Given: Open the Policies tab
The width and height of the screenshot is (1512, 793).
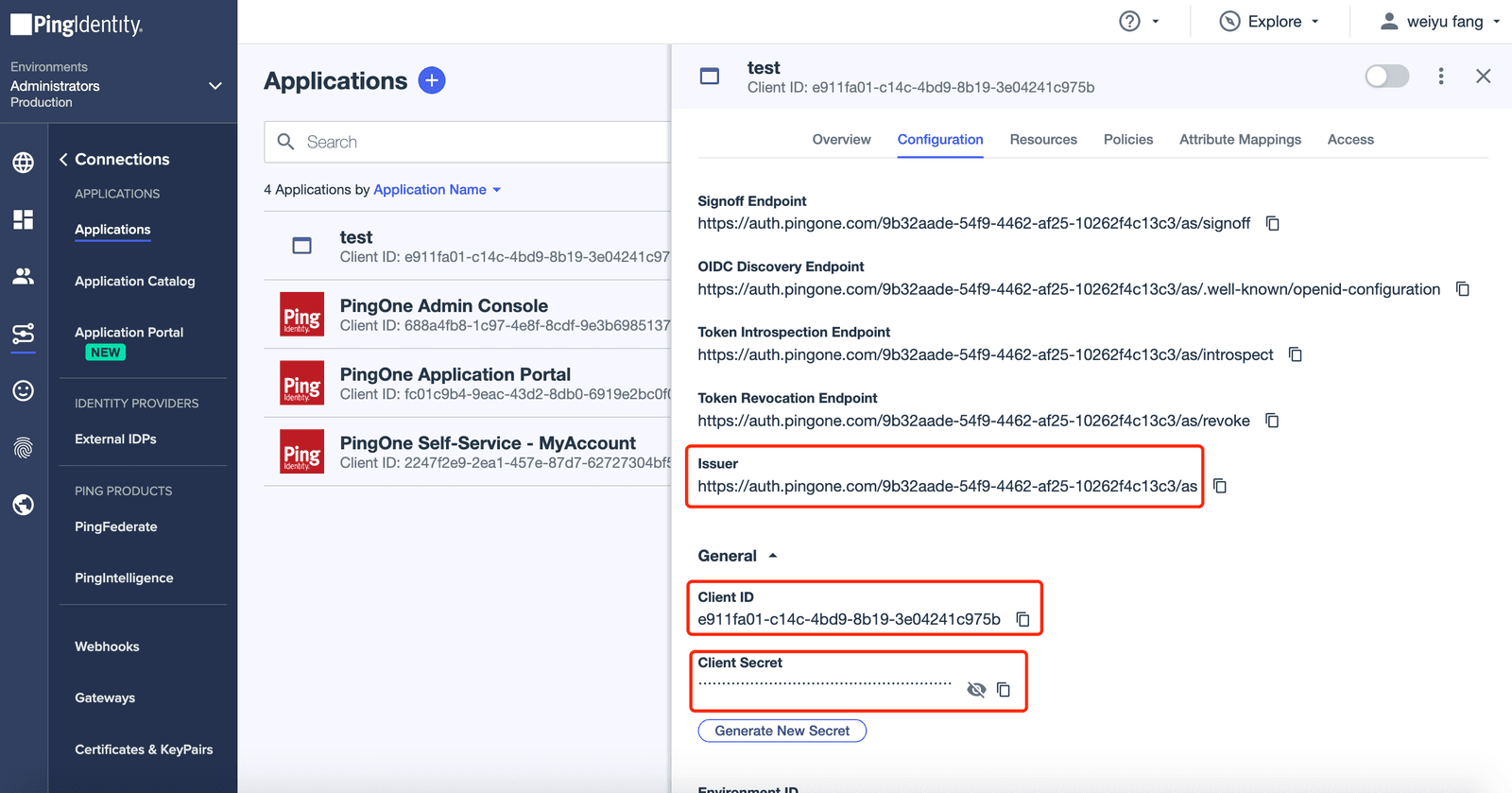Looking at the screenshot, I should 1128,140.
